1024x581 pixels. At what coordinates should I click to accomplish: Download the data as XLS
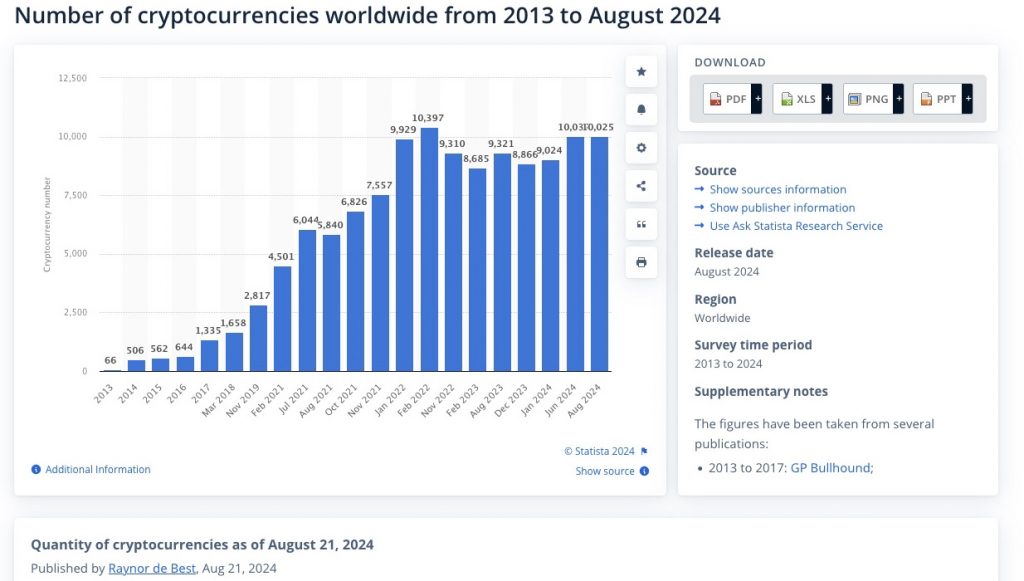click(802, 99)
